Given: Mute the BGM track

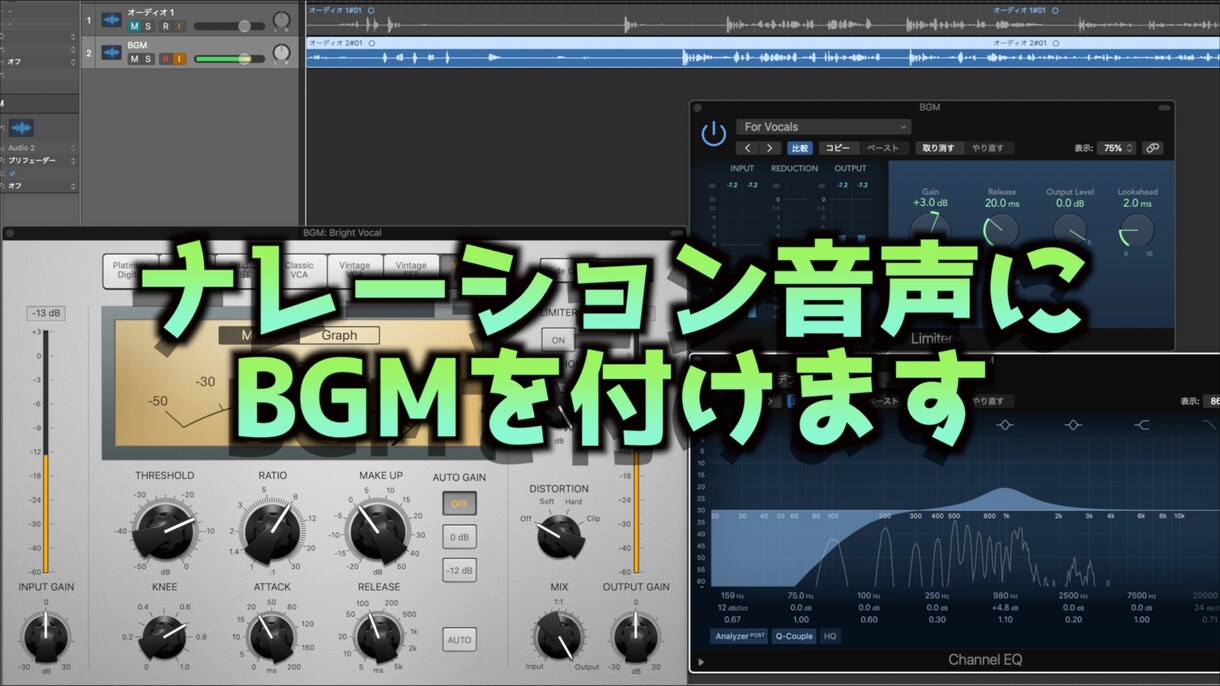Looking at the screenshot, I should click(134, 59).
